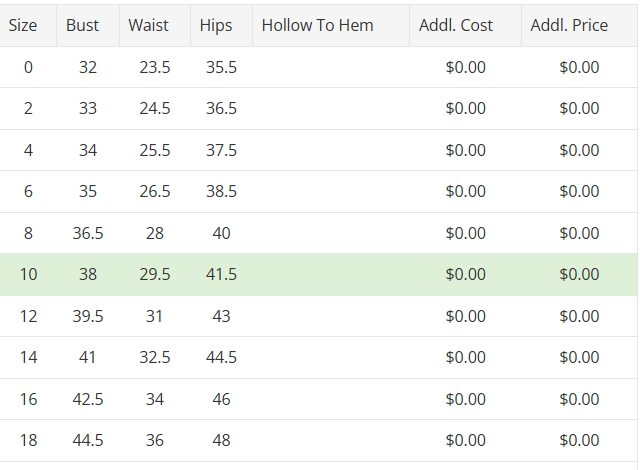
Task: Select the Addl. Price column header
Action: [569, 25]
